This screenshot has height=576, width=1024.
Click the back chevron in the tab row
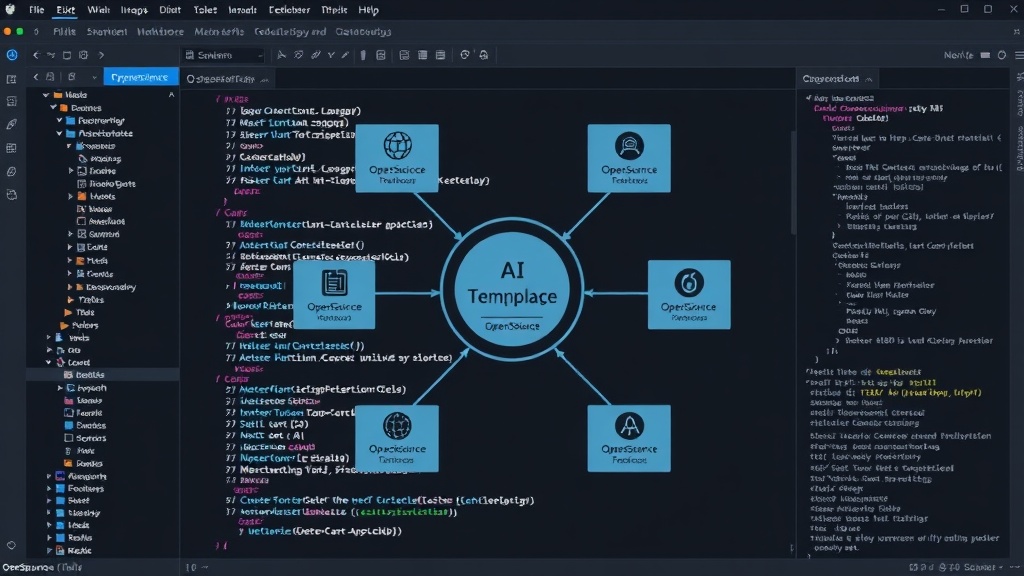pyautogui.click(x=36, y=77)
